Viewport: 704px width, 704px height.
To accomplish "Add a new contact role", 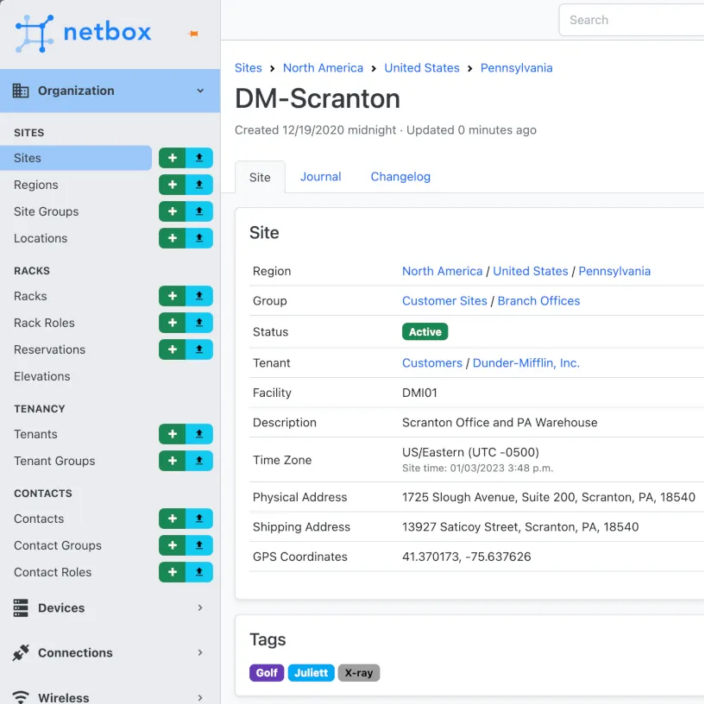I will (x=172, y=572).
